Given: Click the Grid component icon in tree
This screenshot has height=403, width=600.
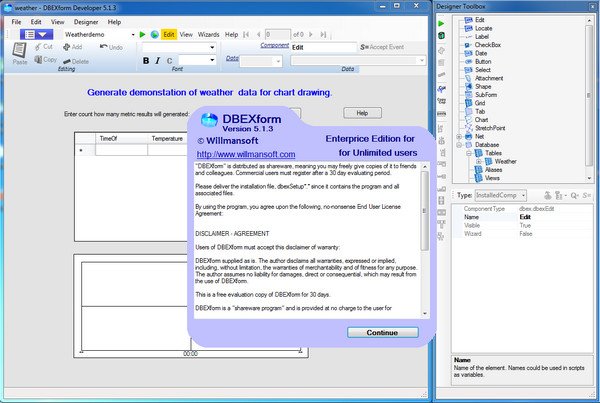Looking at the screenshot, I should click(468, 103).
